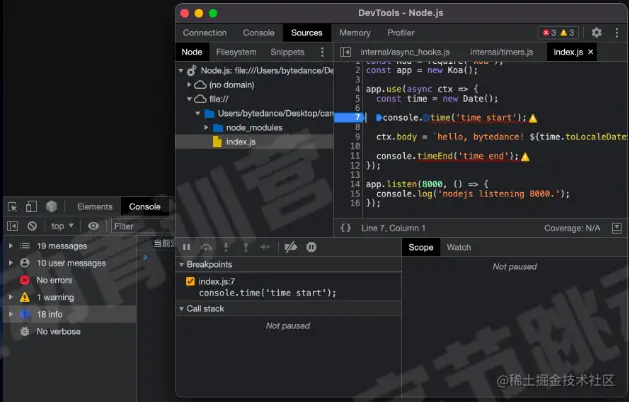Expand the (no domain) tree node
This screenshot has height=402, width=629.
point(189,85)
